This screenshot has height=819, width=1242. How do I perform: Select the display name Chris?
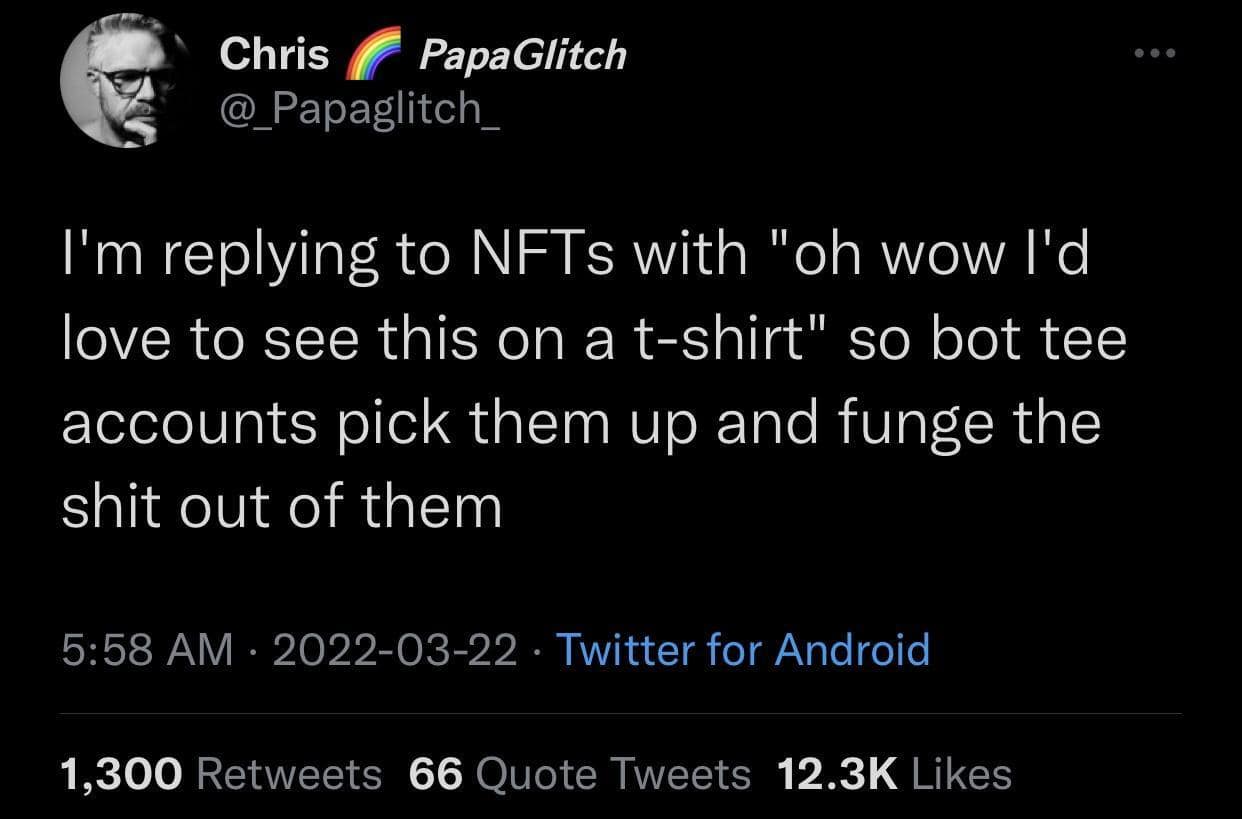click(x=273, y=54)
